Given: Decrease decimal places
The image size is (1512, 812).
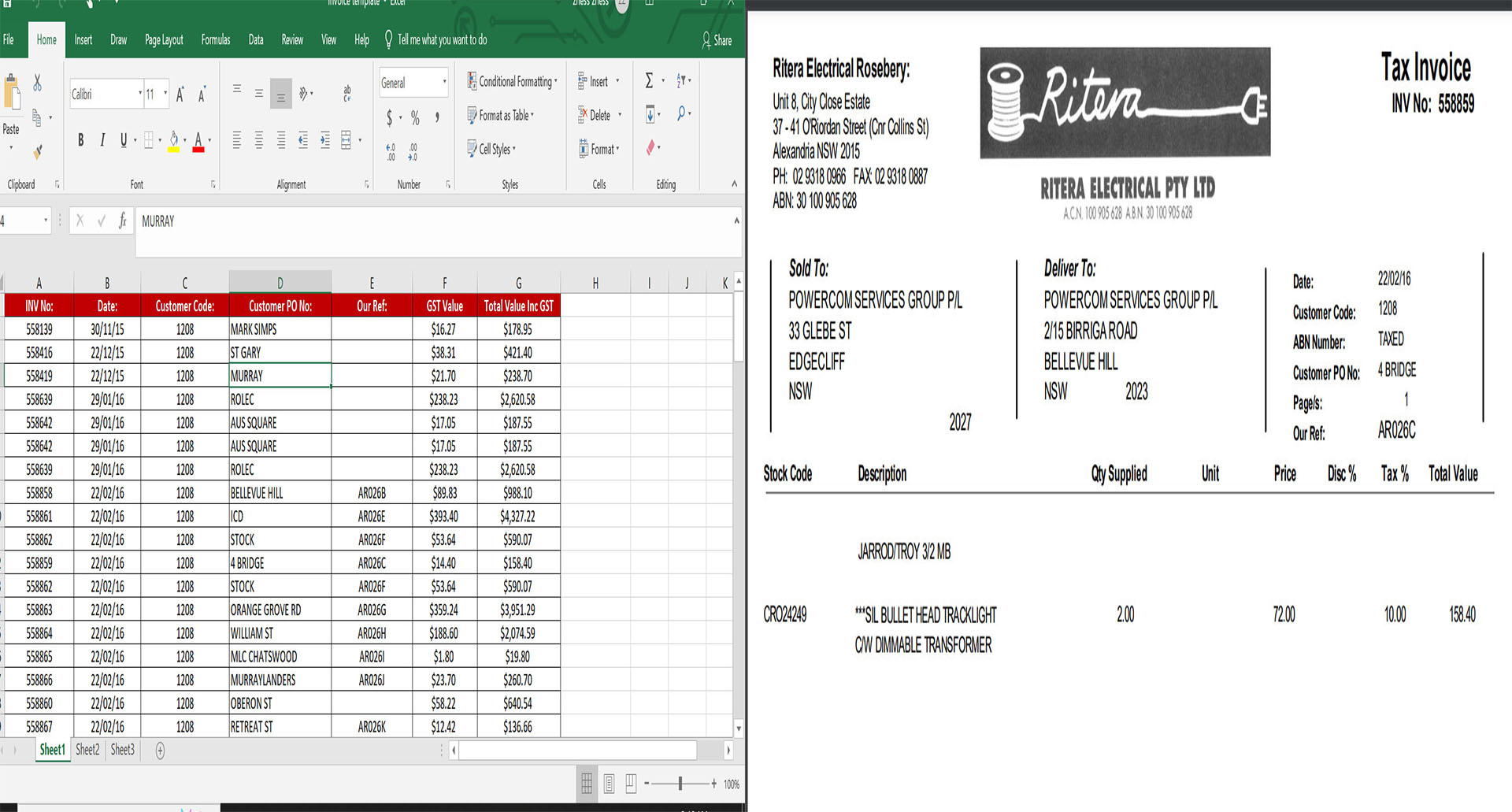Looking at the screenshot, I should [x=413, y=152].
